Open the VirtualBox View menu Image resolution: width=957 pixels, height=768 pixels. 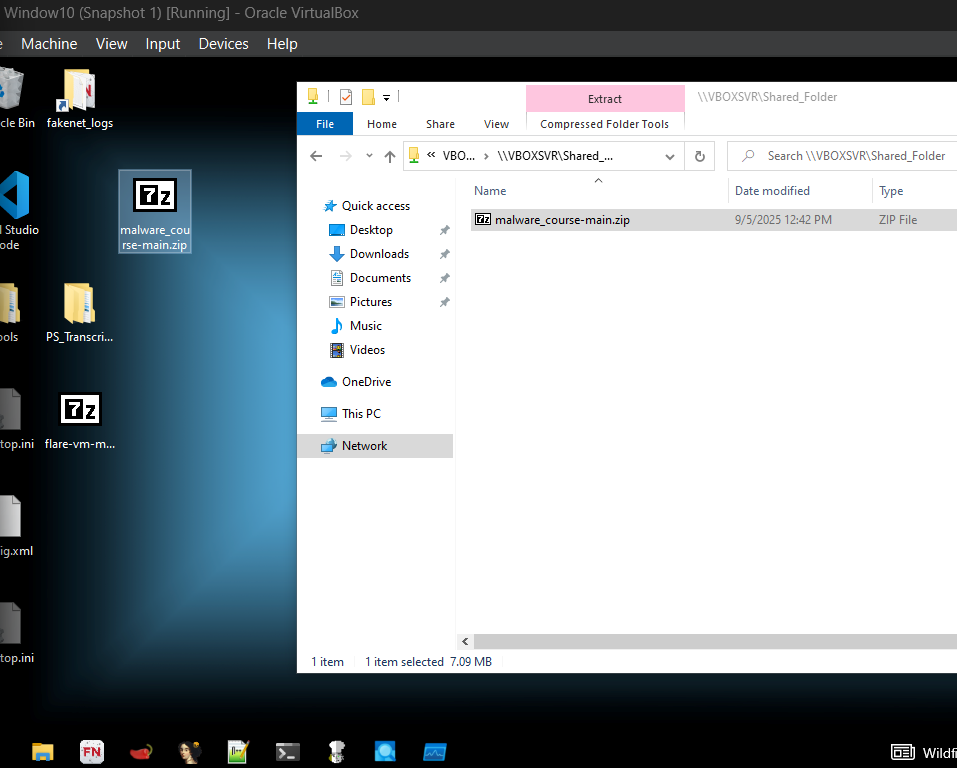112,44
